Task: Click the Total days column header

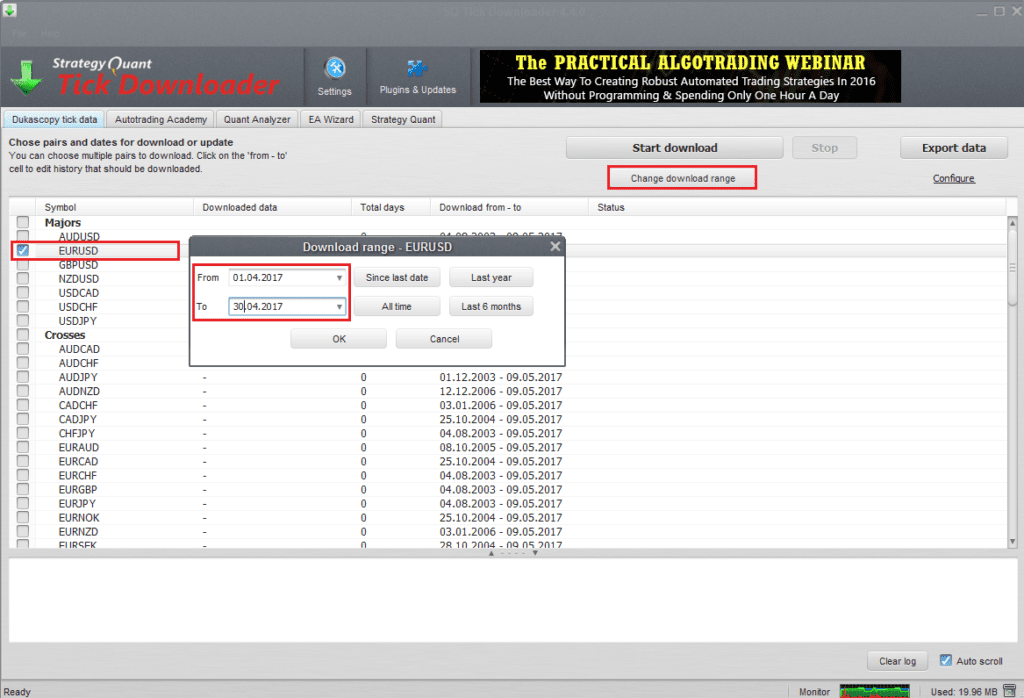Action: pyautogui.click(x=391, y=207)
